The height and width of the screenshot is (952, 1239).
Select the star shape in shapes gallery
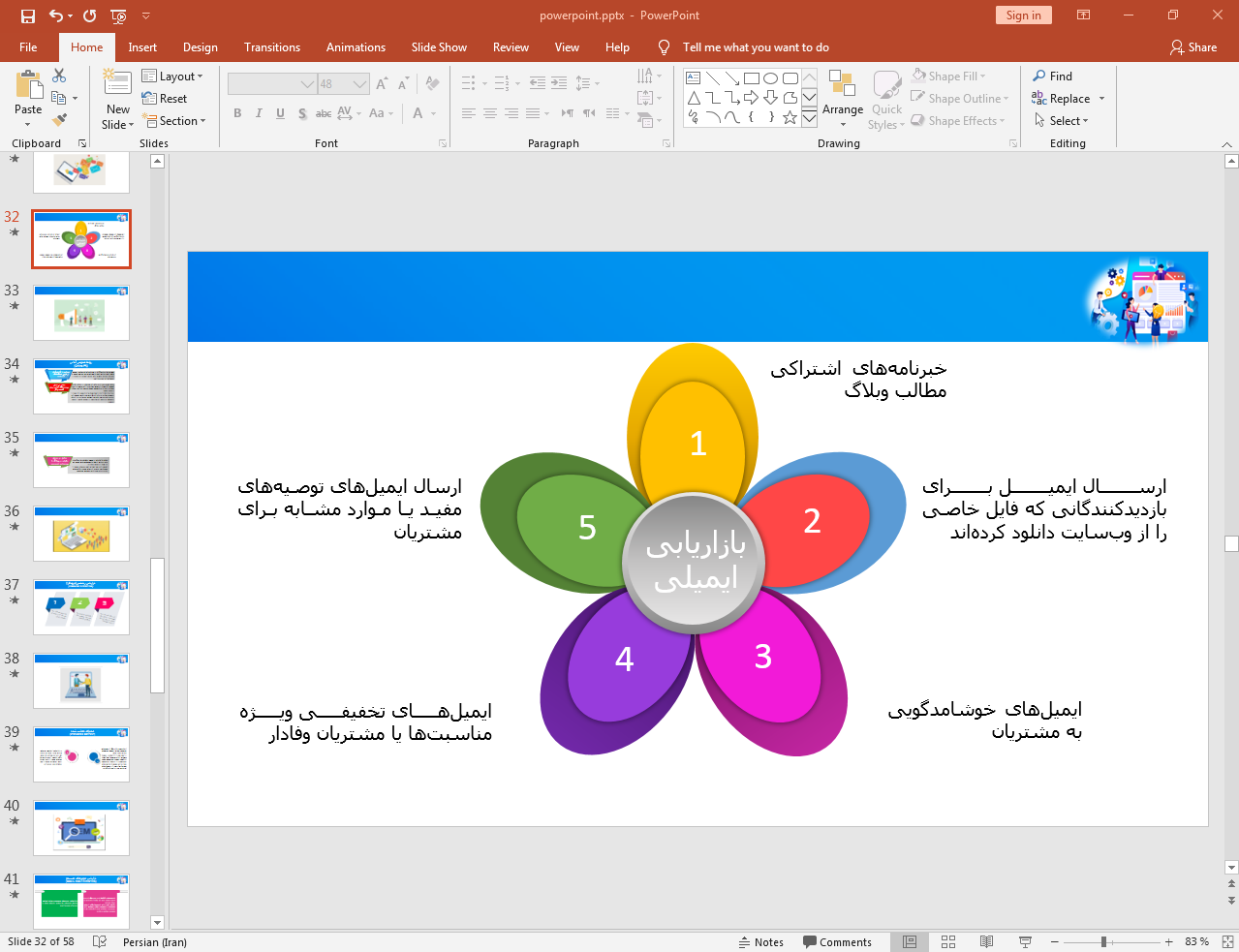[x=790, y=117]
